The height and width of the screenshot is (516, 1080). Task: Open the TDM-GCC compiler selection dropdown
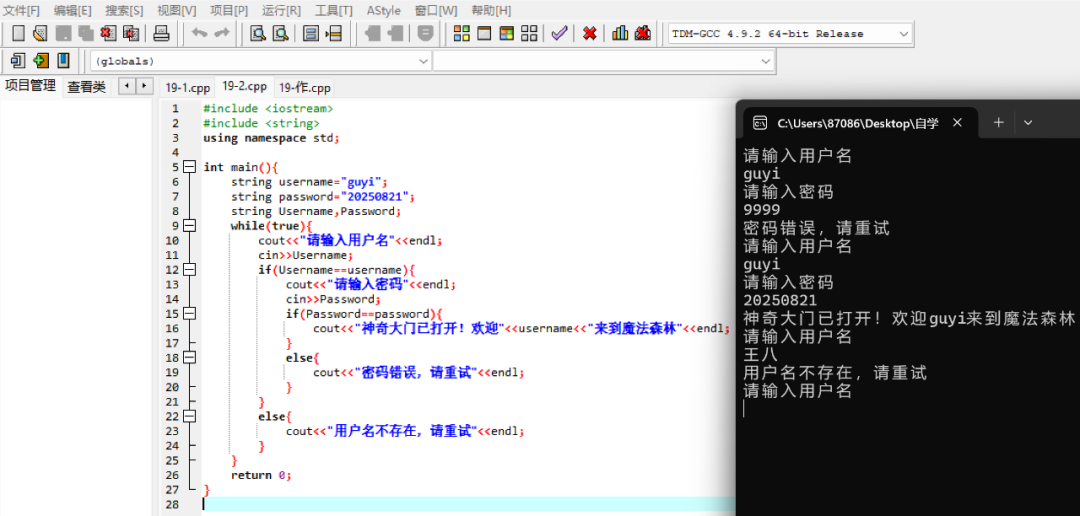(x=791, y=34)
